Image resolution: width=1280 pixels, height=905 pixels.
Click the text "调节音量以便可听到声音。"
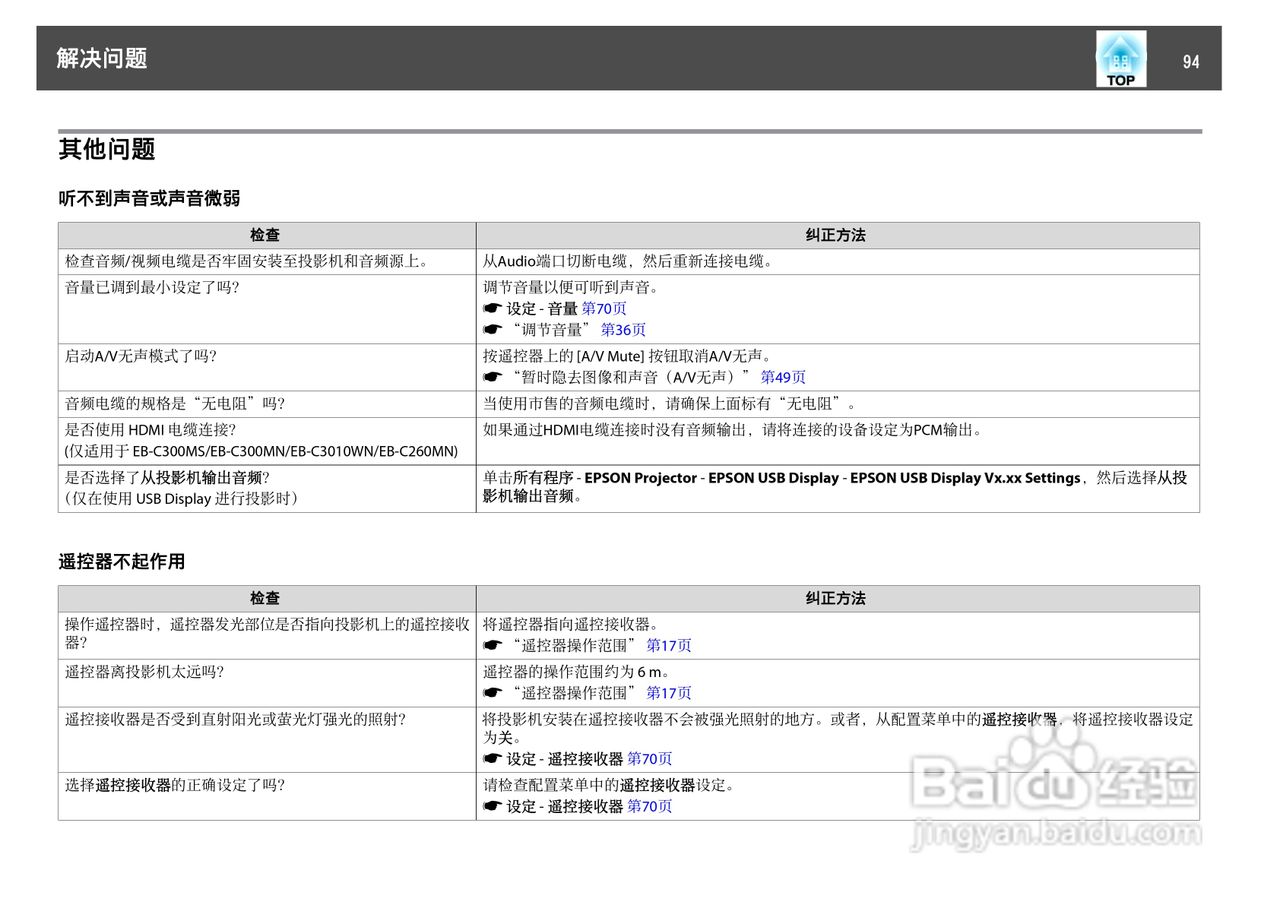click(x=571, y=288)
